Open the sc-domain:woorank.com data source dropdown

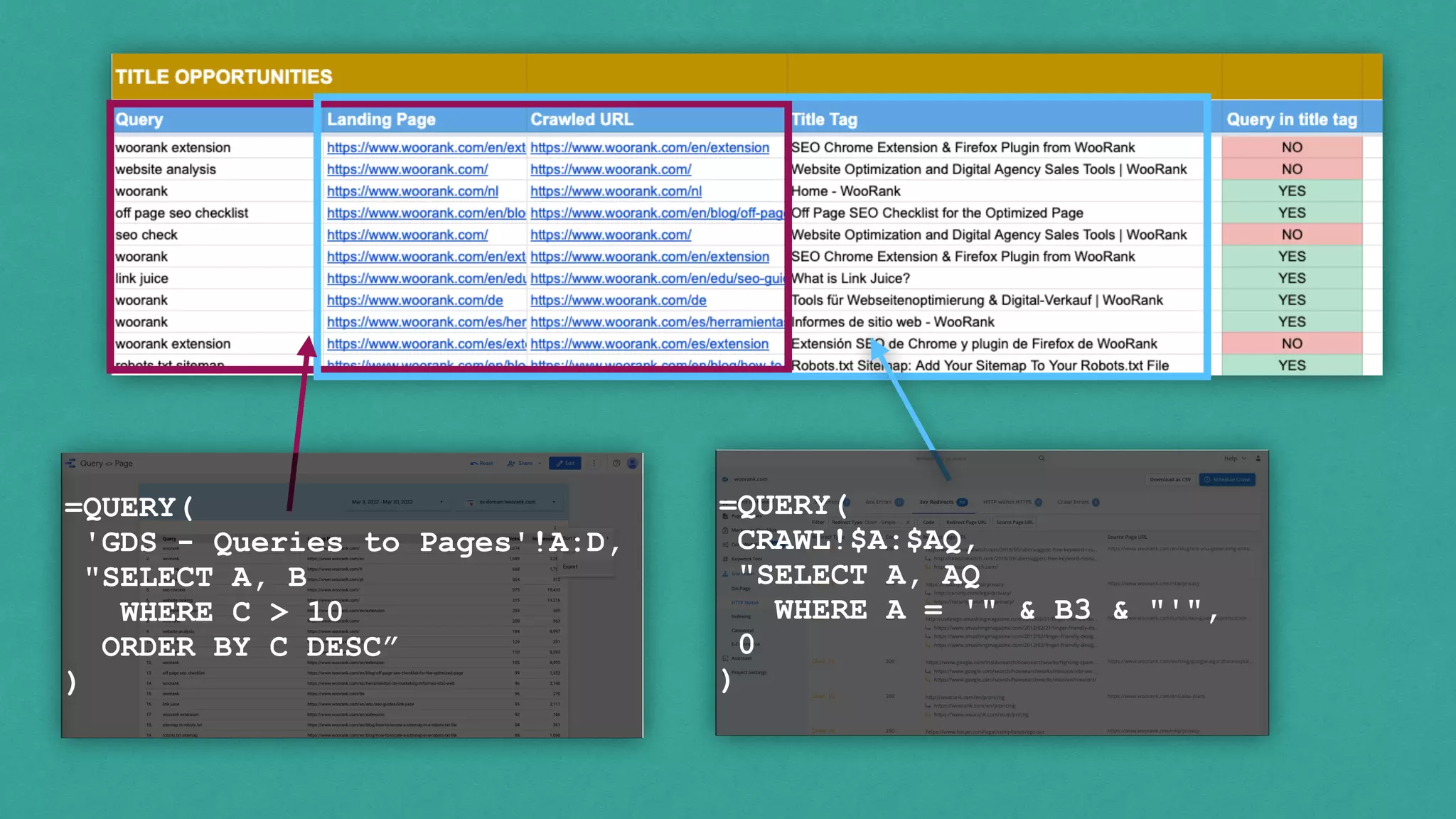click(510, 502)
